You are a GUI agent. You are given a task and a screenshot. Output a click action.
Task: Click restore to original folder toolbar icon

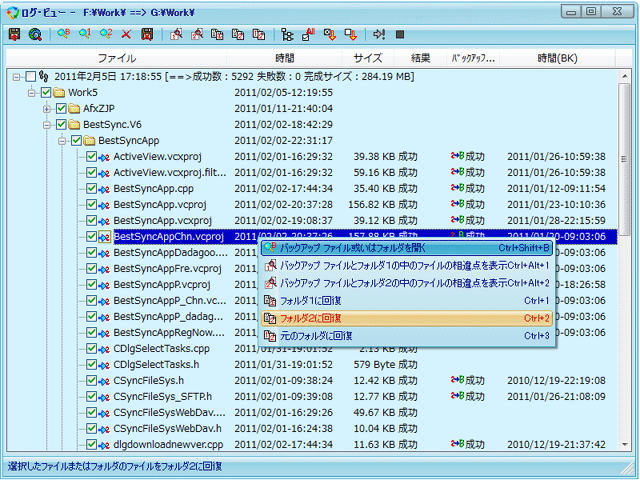pyautogui.click(x=259, y=34)
